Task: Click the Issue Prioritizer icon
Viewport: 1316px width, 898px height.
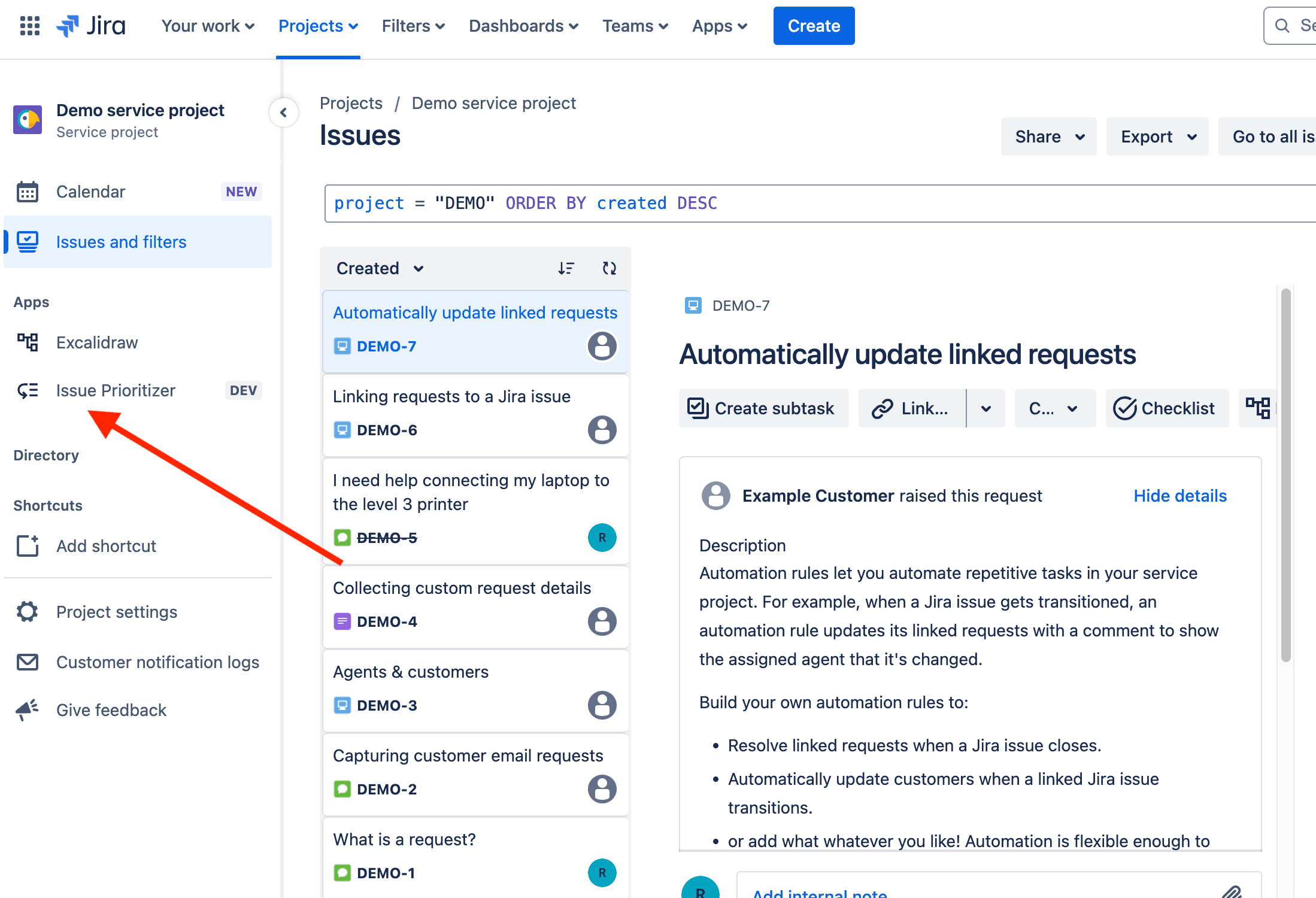Action: [x=28, y=390]
